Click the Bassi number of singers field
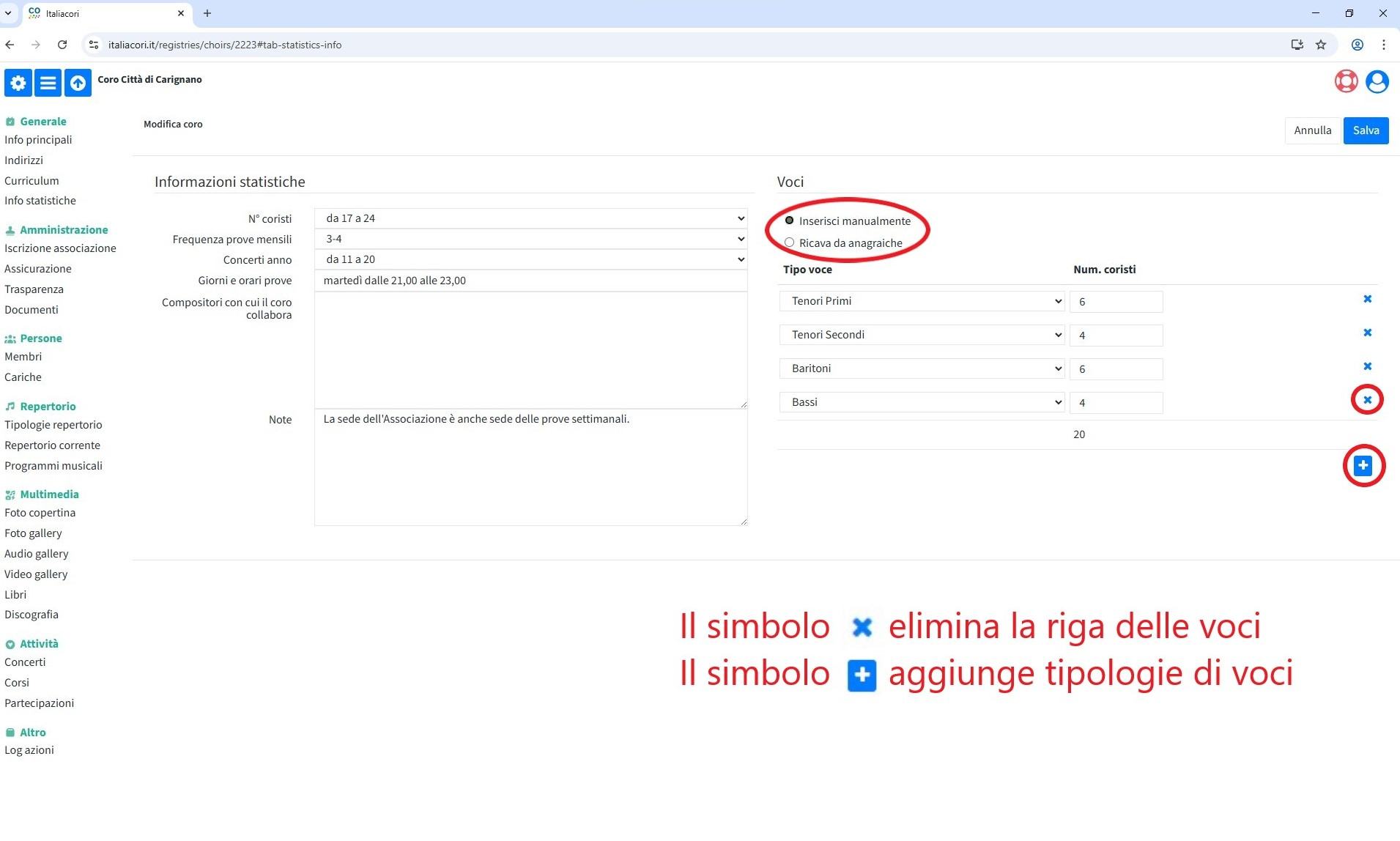 1116,403
